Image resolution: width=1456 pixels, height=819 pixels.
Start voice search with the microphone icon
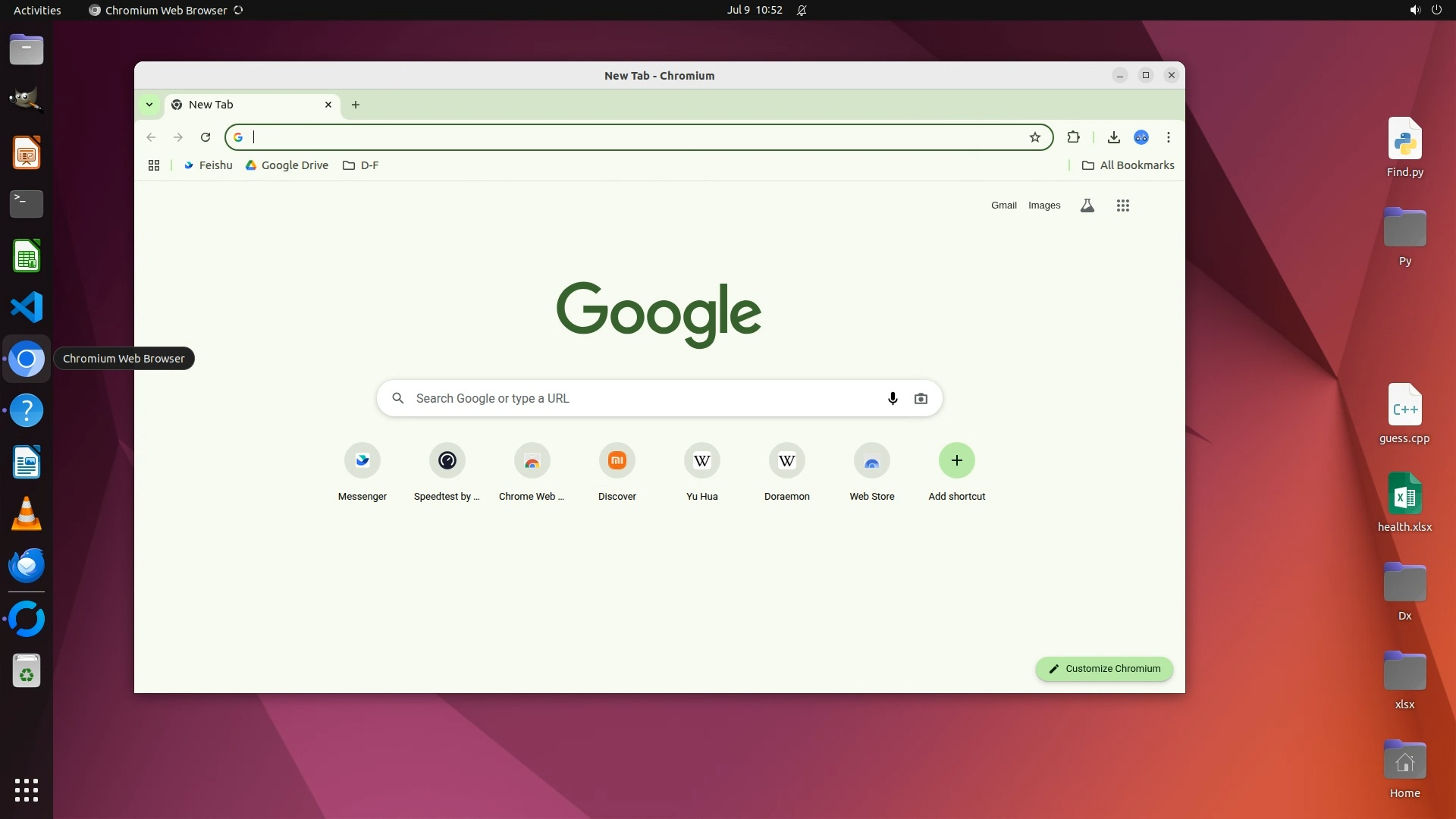pos(893,398)
